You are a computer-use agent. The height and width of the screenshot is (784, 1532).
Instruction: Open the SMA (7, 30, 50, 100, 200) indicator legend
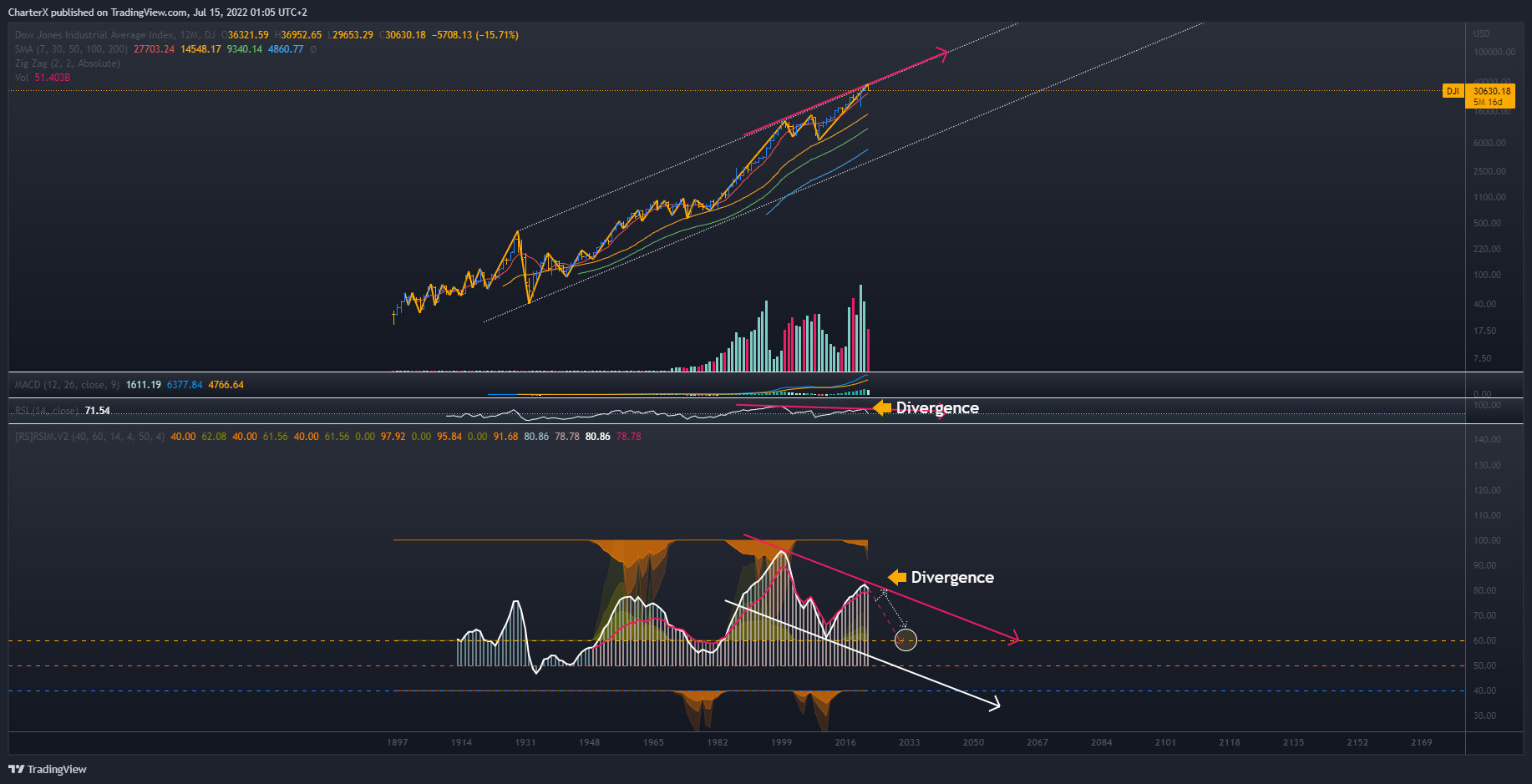71,49
